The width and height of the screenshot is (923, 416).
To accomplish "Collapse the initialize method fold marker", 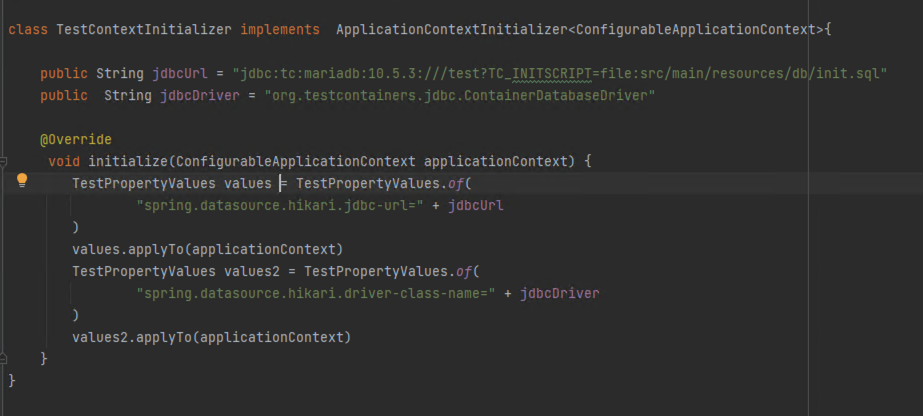I will (3, 160).
